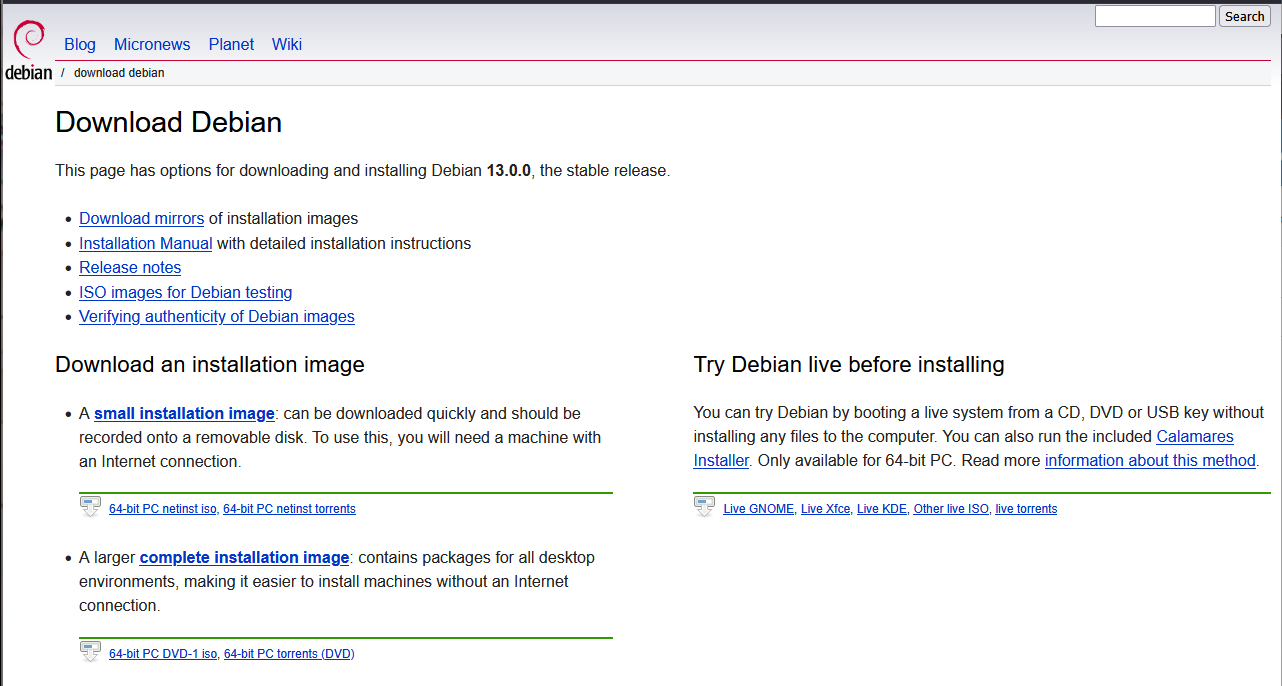Follow the small installation image link

click(x=184, y=413)
